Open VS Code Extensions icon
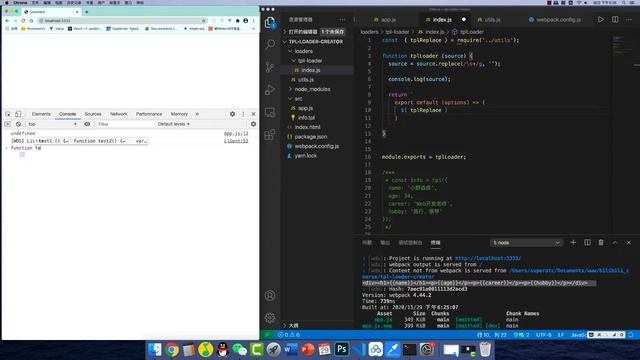The height and width of the screenshot is (360, 640). point(270,134)
